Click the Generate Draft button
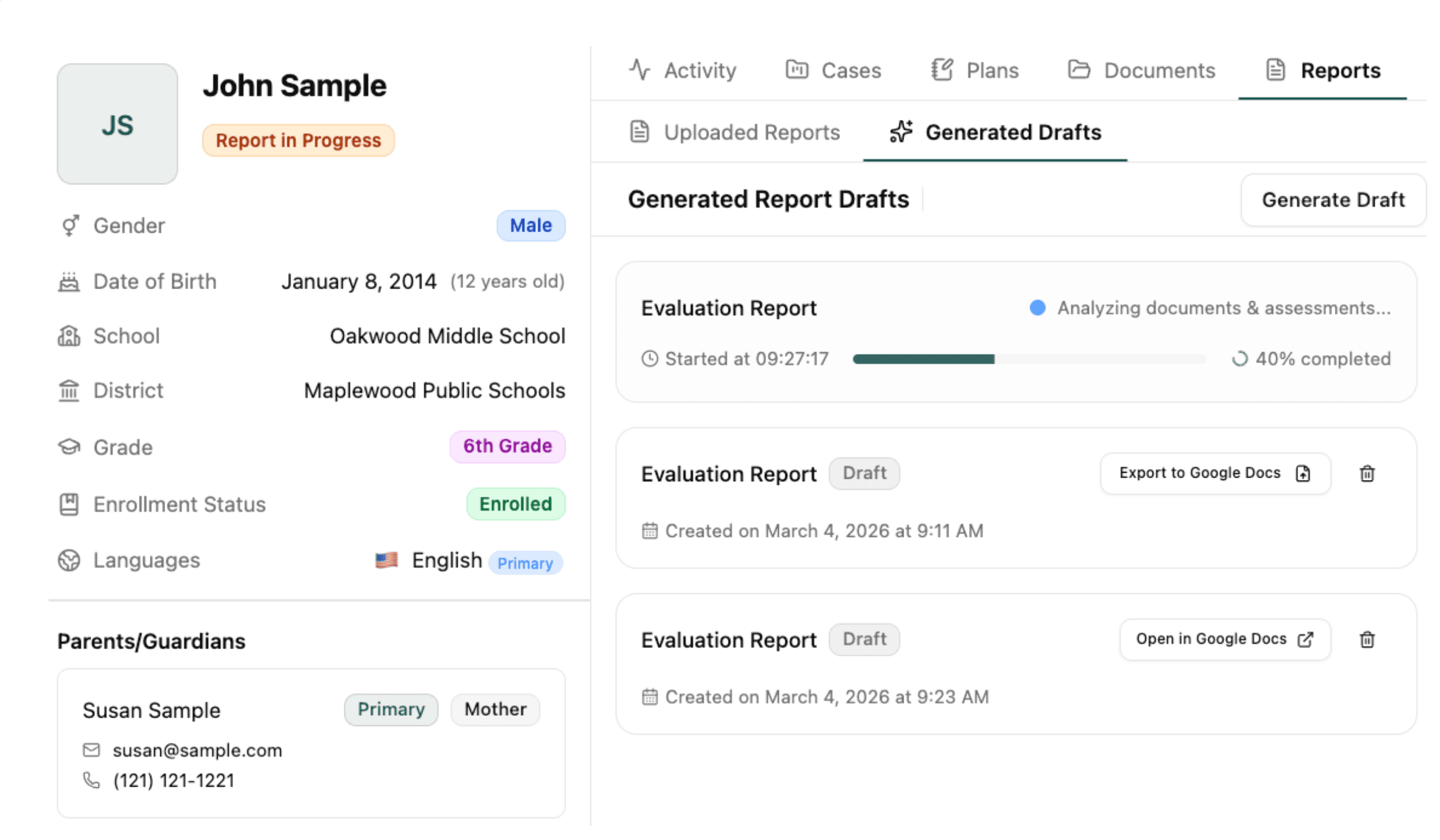The height and width of the screenshot is (840, 1440). (x=1333, y=200)
